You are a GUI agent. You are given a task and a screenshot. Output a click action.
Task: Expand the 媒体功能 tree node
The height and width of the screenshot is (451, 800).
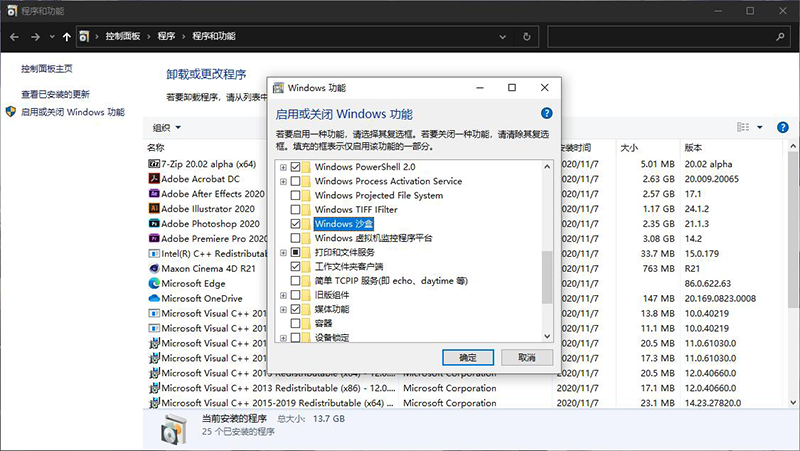(x=283, y=310)
